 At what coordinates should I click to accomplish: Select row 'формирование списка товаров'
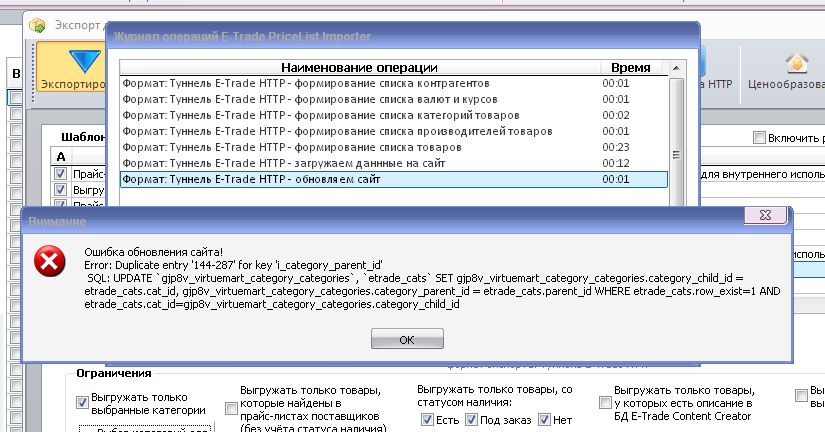coord(394,147)
